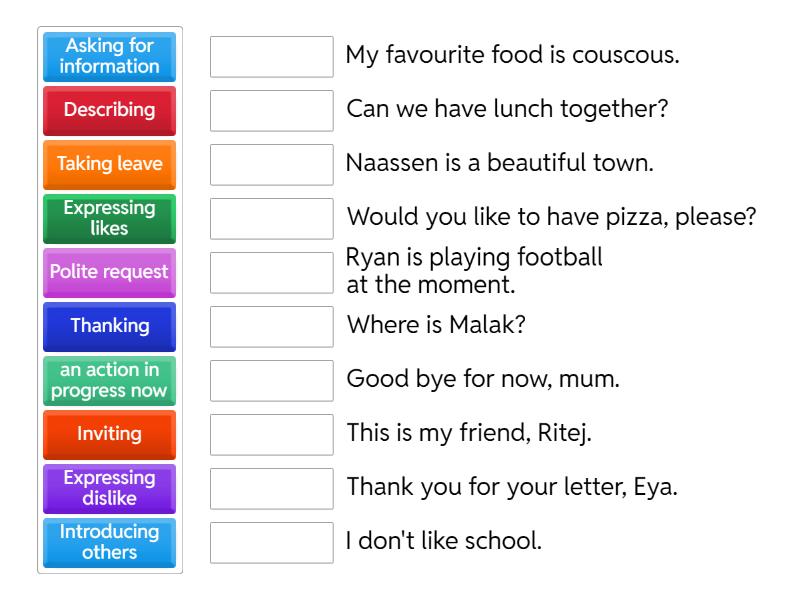Click box next to 'Ryan is playing football'
The image size is (800, 600).
(x=272, y=273)
